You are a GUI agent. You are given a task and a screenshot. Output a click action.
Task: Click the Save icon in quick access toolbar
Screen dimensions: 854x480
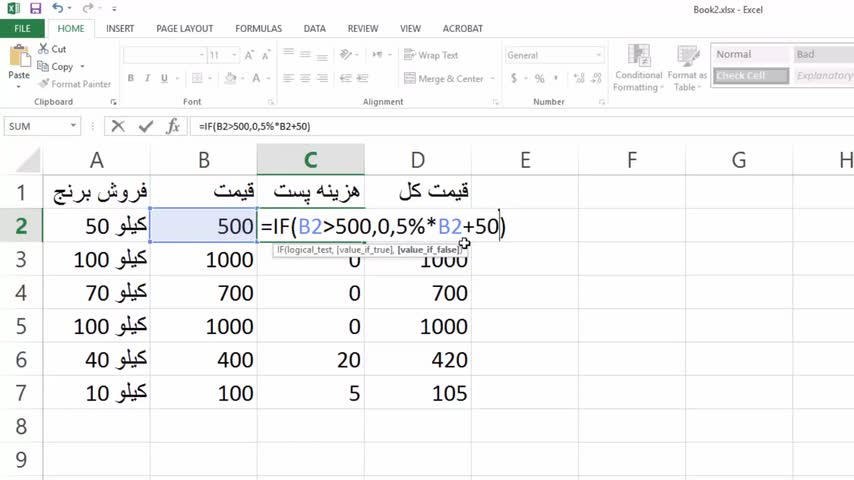(35, 8)
